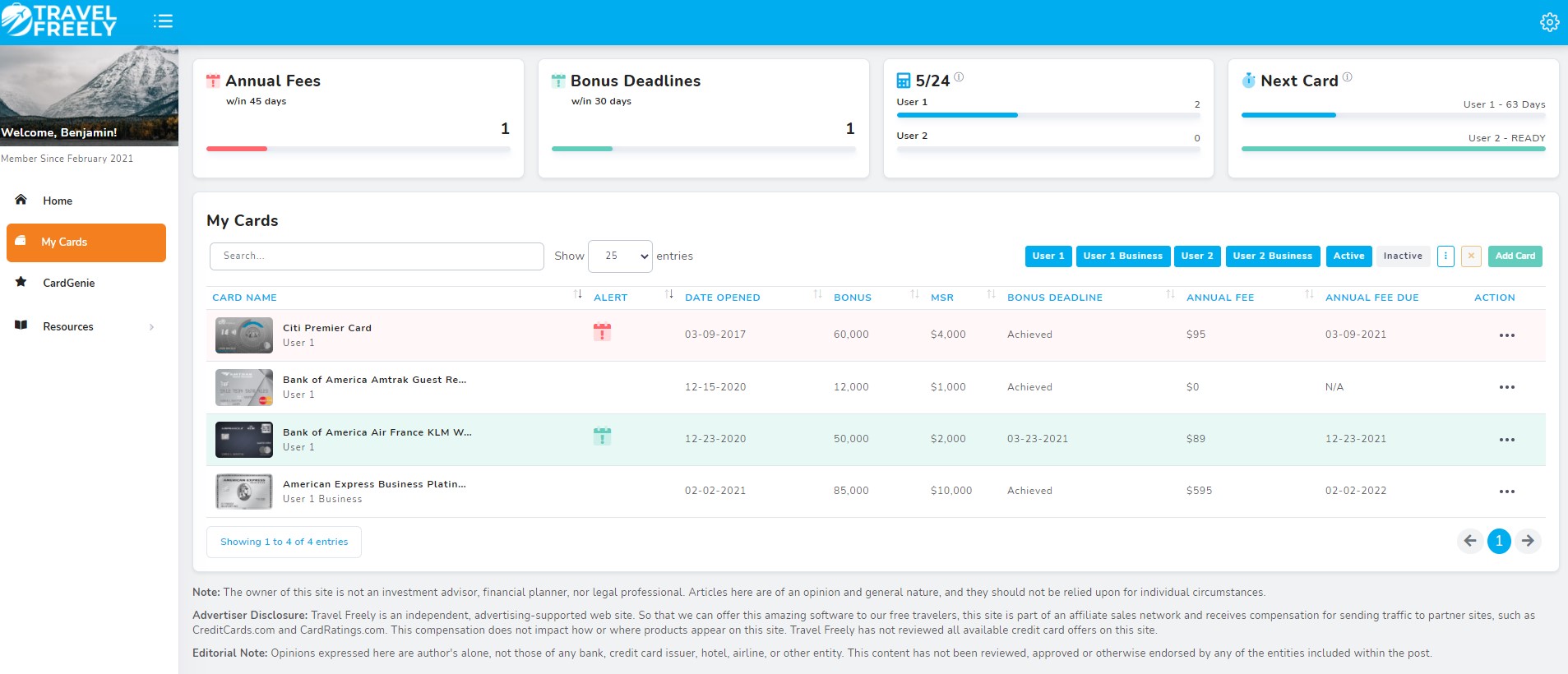
Task: Sort by Bonus column
Action: click(x=914, y=295)
